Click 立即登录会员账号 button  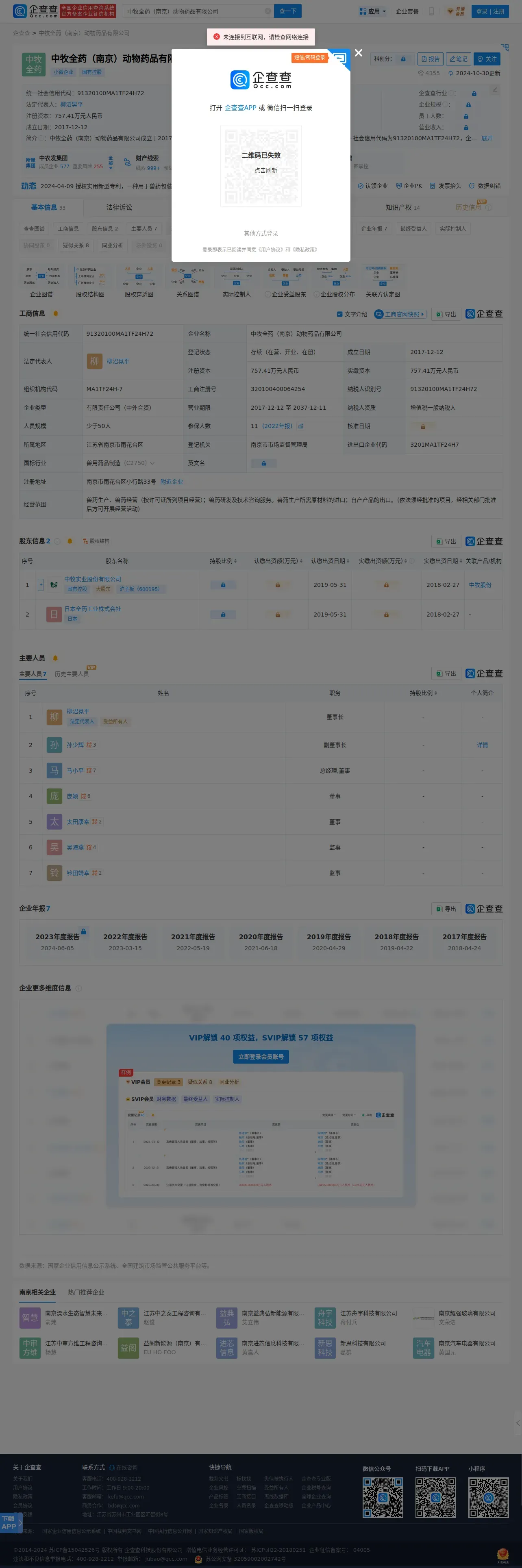261,1057
